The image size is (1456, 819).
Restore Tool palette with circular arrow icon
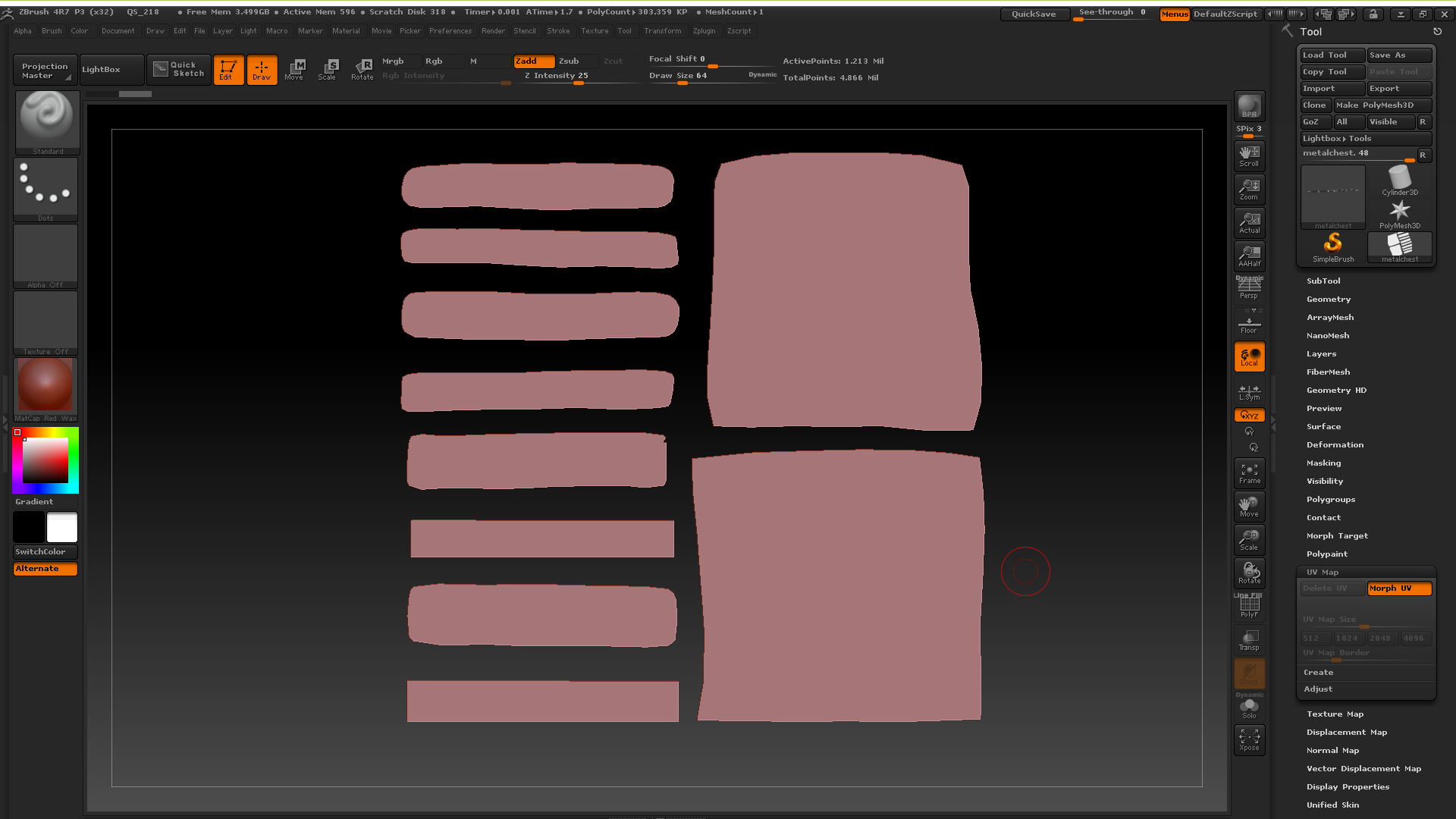[1437, 32]
